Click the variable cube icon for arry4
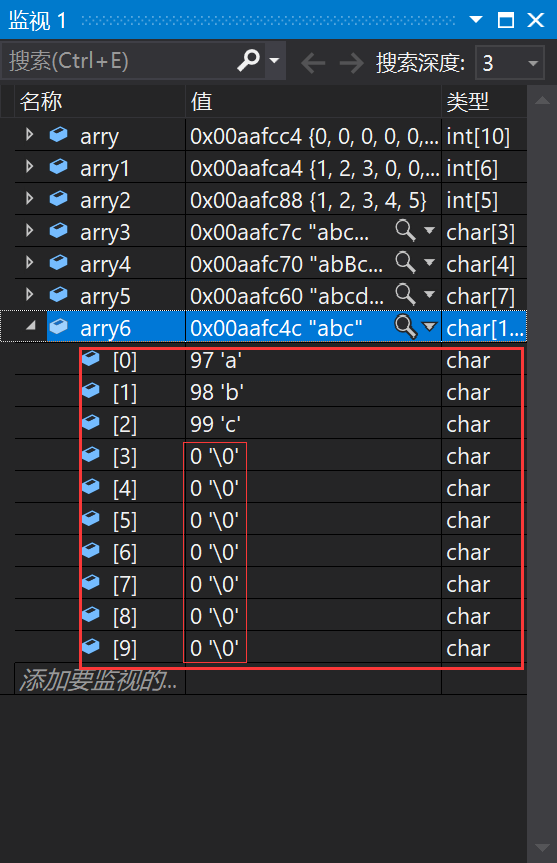Image resolution: width=557 pixels, height=863 pixels. (x=58, y=262)
